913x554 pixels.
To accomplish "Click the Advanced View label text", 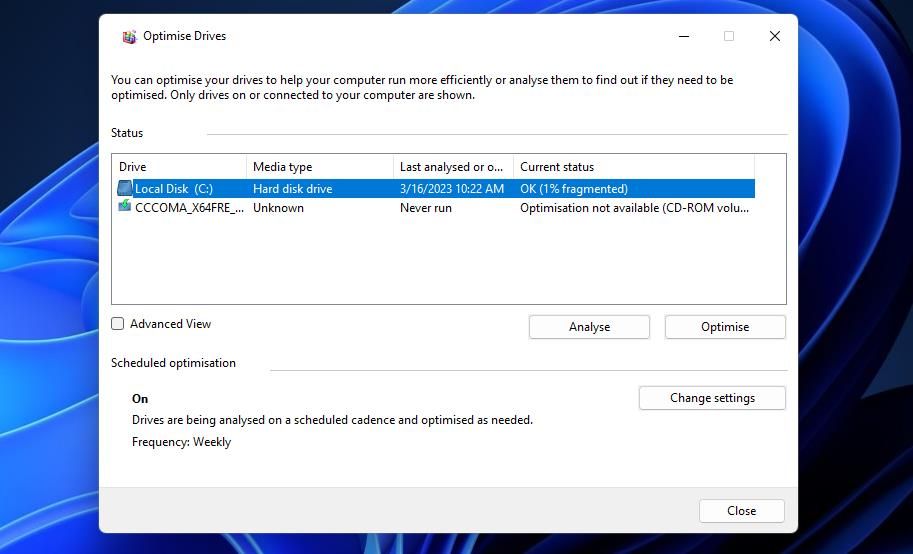I will click(x=170, y=324).
